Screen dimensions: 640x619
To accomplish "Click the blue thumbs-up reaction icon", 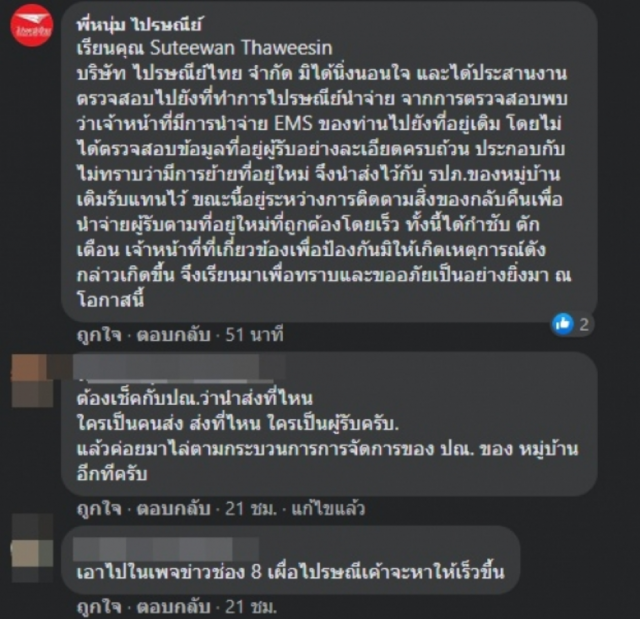I will pyautogui.click(x=563, y=324).
